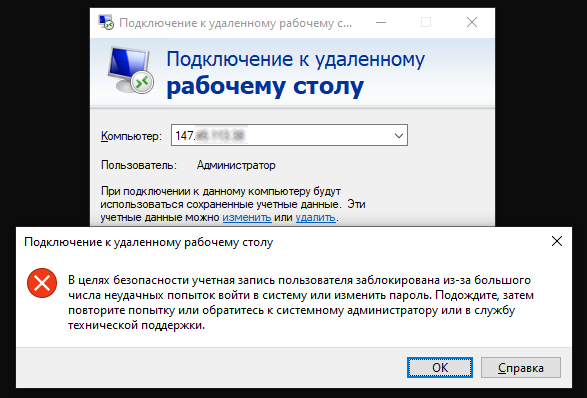Confirm the error with the OK button
This screenshot has height=398, width=587.
440,367
